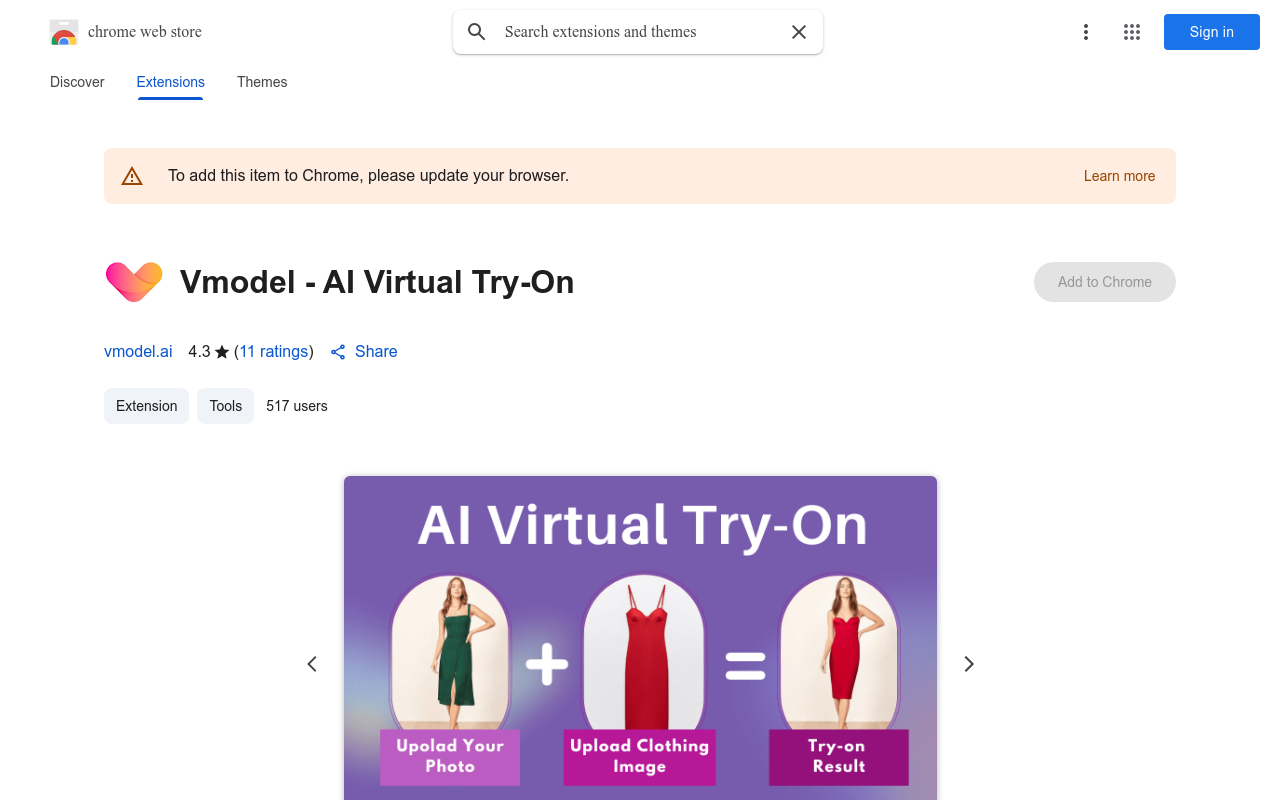Open the vmodel.ai developer link
Screen dimensions: 1280x800
click(x=138, y=352)
